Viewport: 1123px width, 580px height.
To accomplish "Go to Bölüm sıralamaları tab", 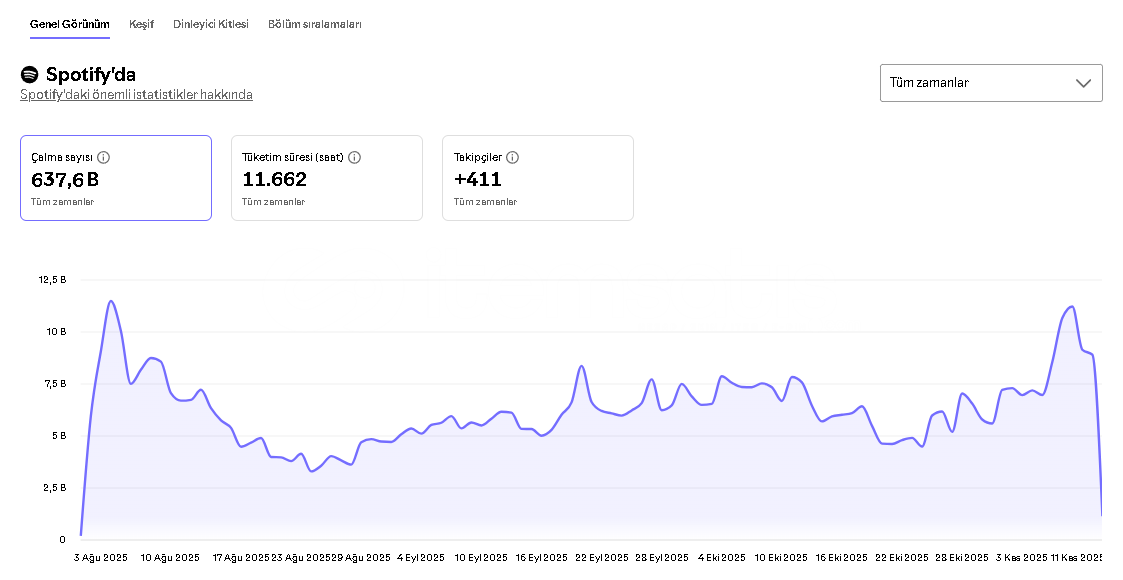I will tap(315, 24).
